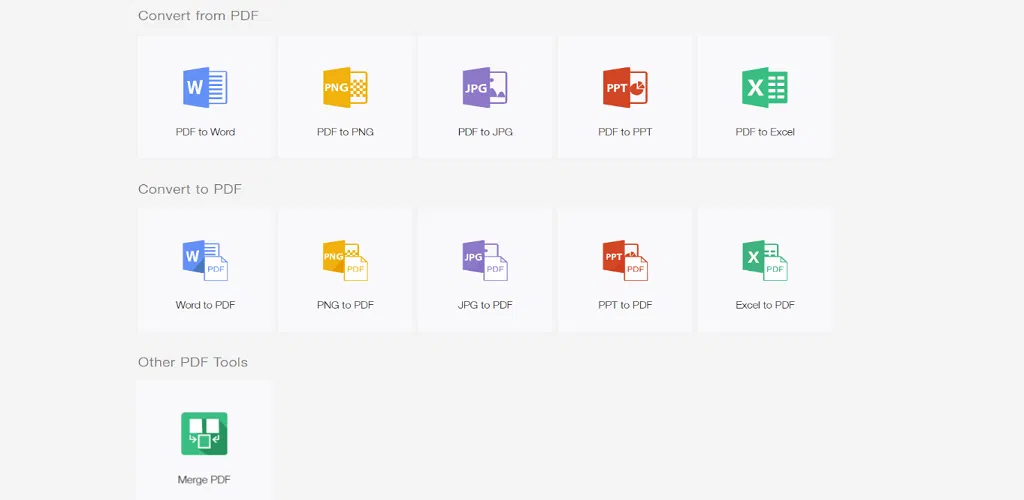Click the yellow PNG-to-PDF icon
This screenshot has width=1024, height=500.
[345, 260]
